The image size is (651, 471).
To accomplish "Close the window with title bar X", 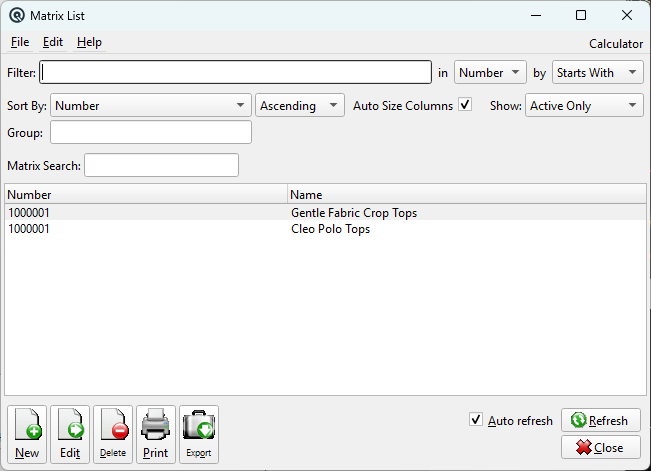I will point(627,15).
